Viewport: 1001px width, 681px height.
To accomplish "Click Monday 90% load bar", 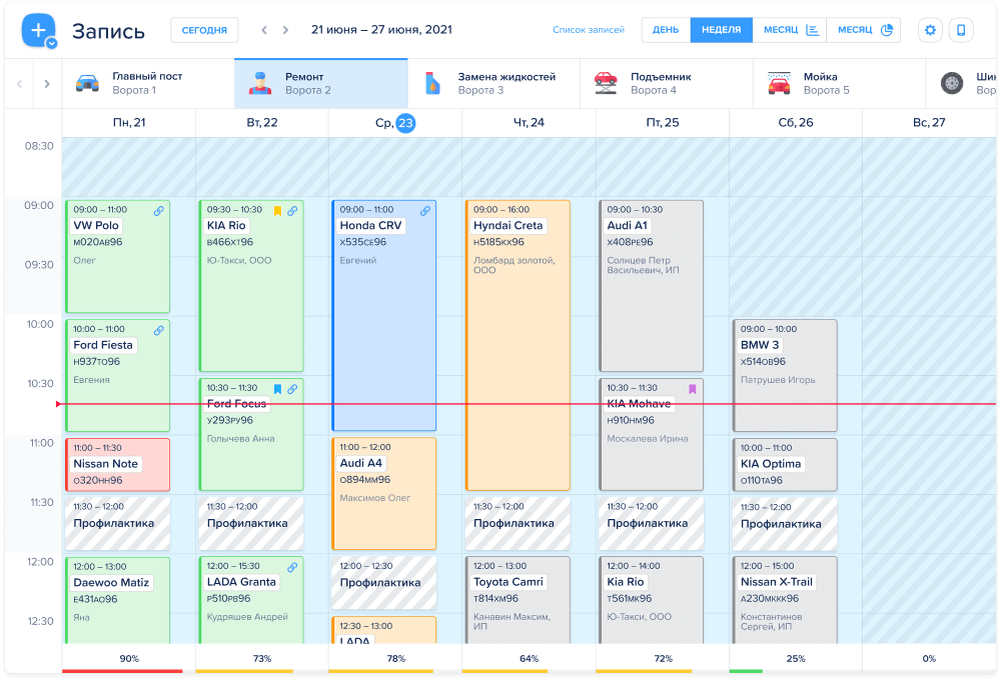I will coord(122,671).
